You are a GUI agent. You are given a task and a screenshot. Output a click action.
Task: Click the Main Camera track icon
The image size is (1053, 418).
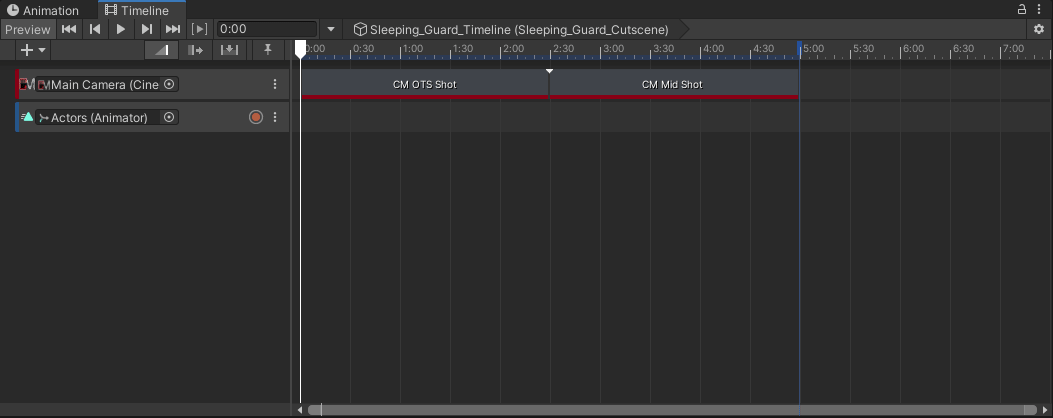(x=26, y=84)
